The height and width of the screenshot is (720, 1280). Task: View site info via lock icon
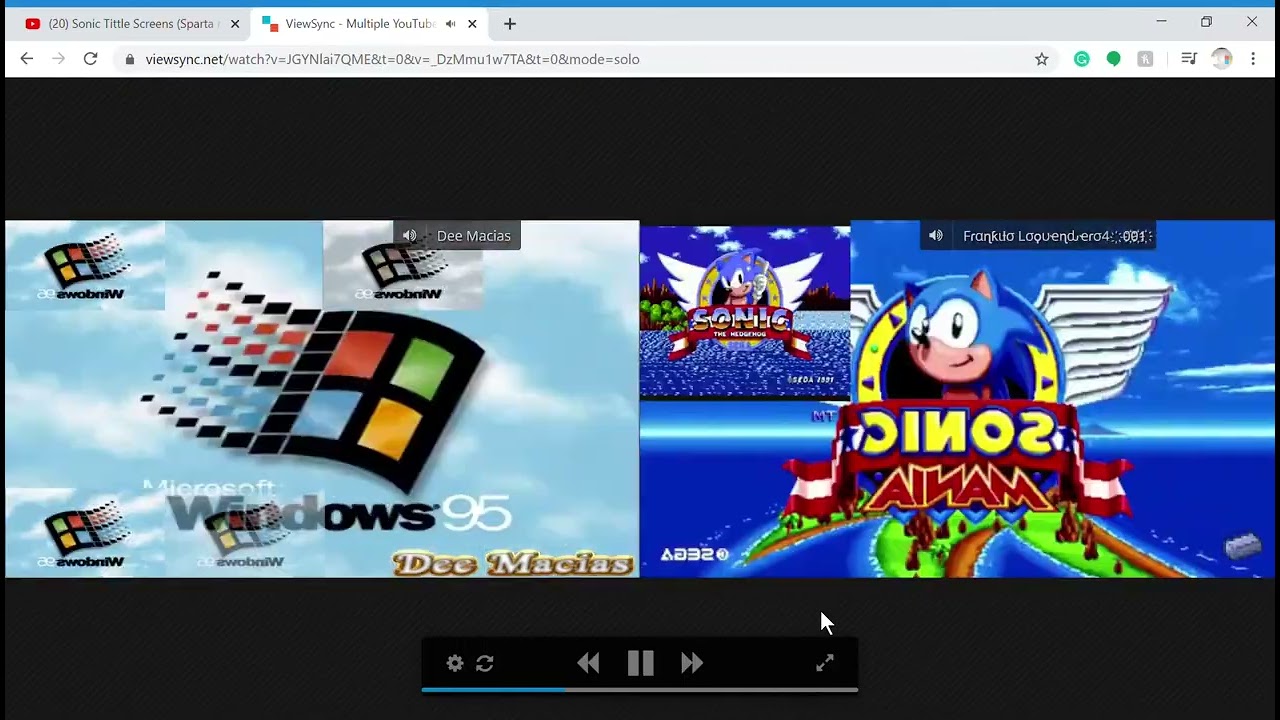130,59
